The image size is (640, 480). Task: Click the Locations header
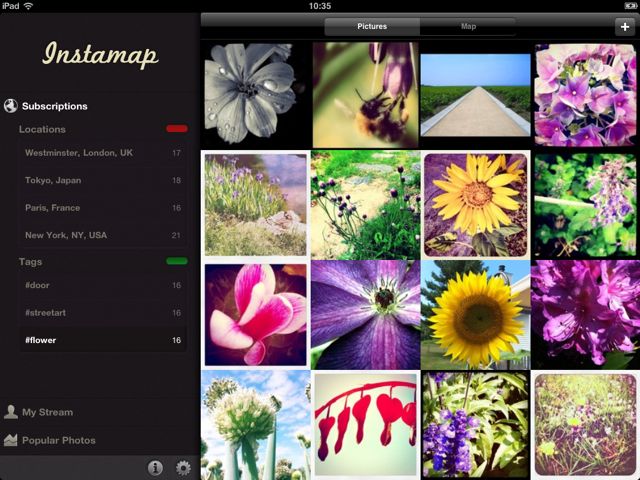coord(42,129)
